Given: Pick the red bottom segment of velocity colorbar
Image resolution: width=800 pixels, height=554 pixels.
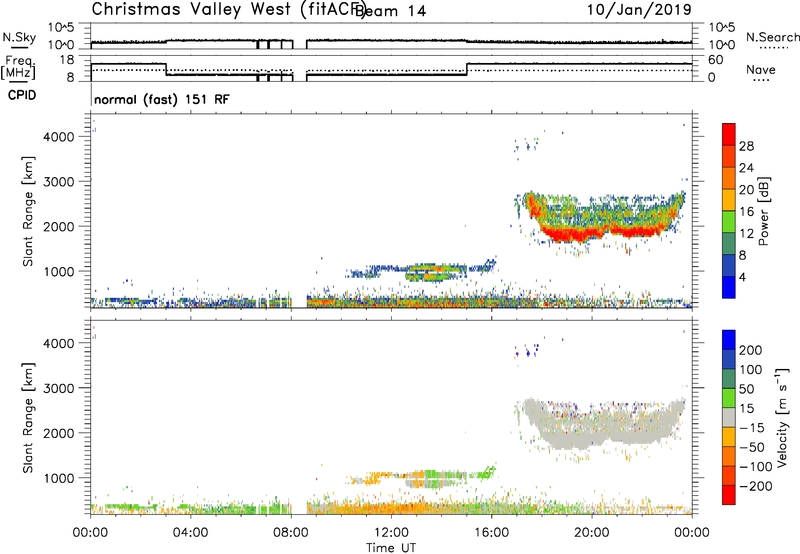Looking at the screenshot, I should [x=729, y=495].
